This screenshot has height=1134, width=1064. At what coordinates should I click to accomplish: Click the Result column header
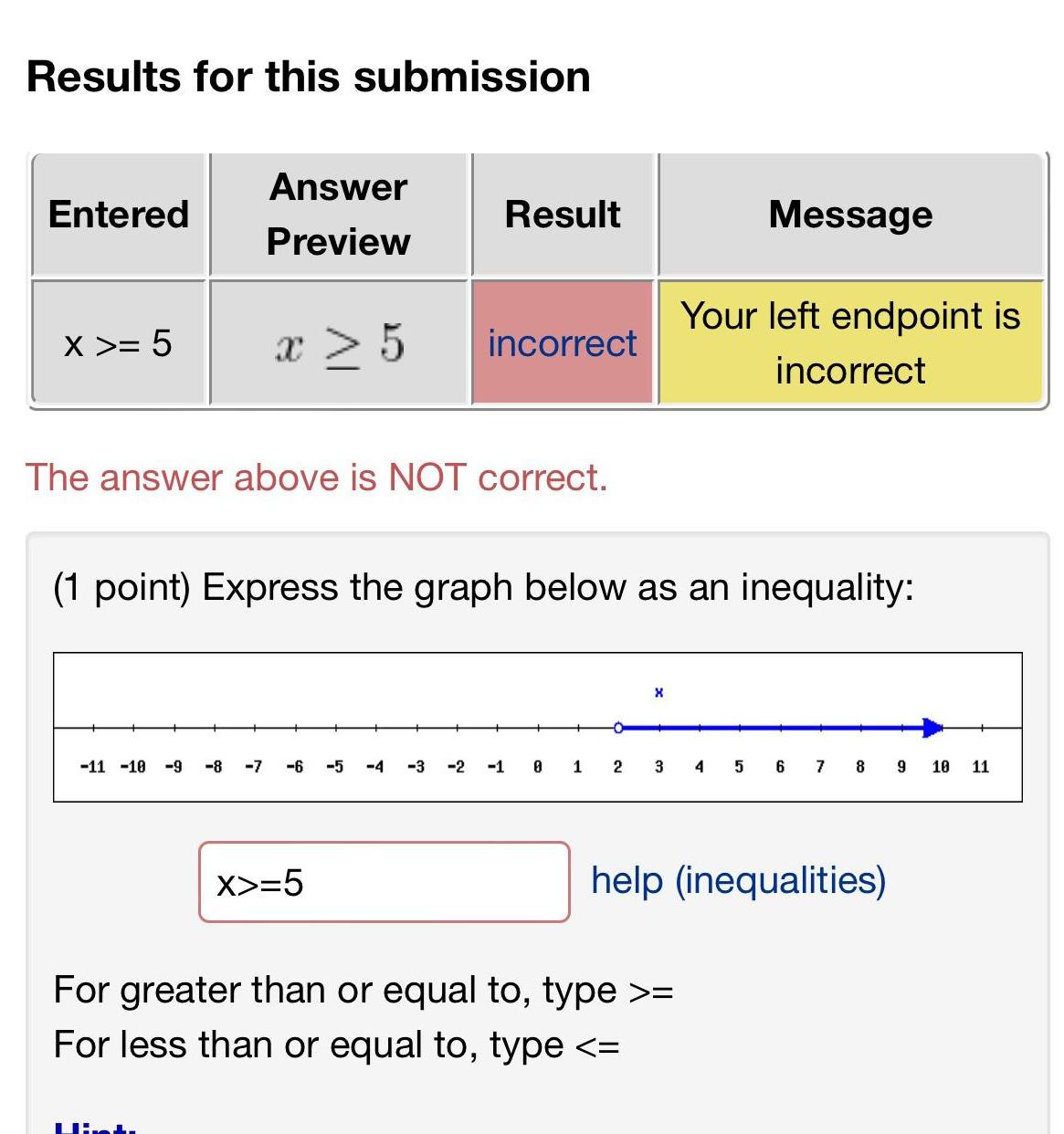pos(563,215)
